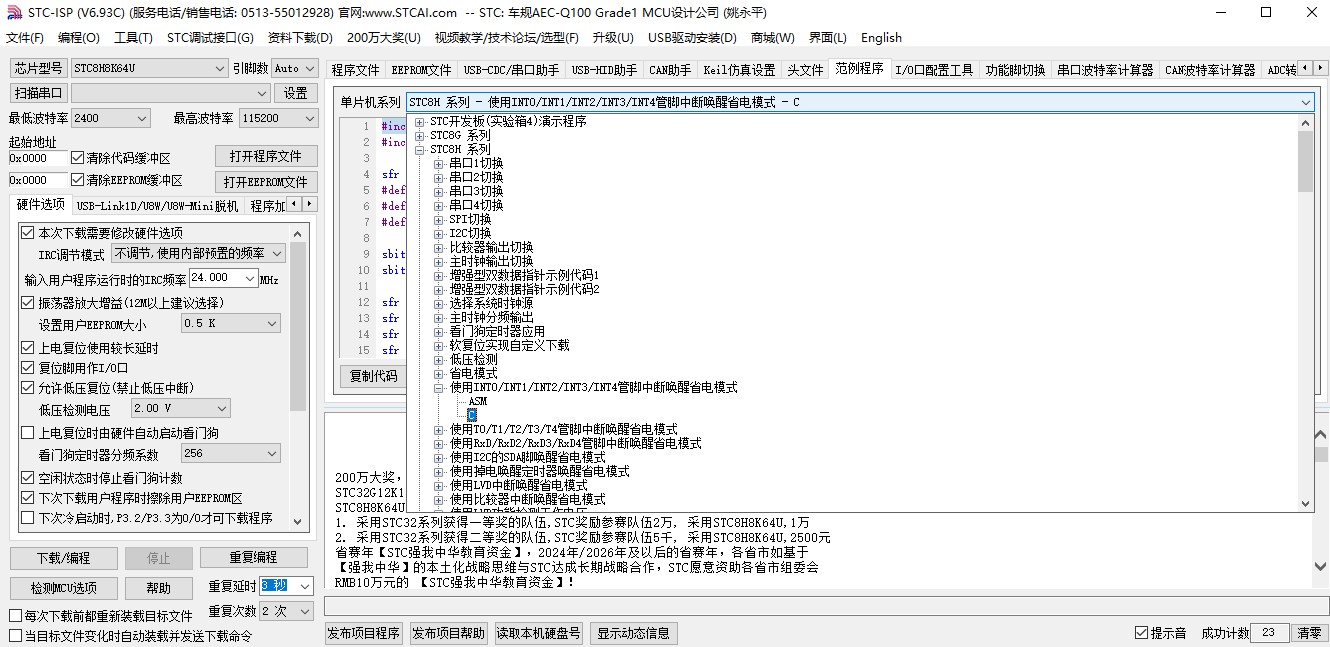
Task: Click 打开EEPROM文件 button
Action: coord(266,182)
